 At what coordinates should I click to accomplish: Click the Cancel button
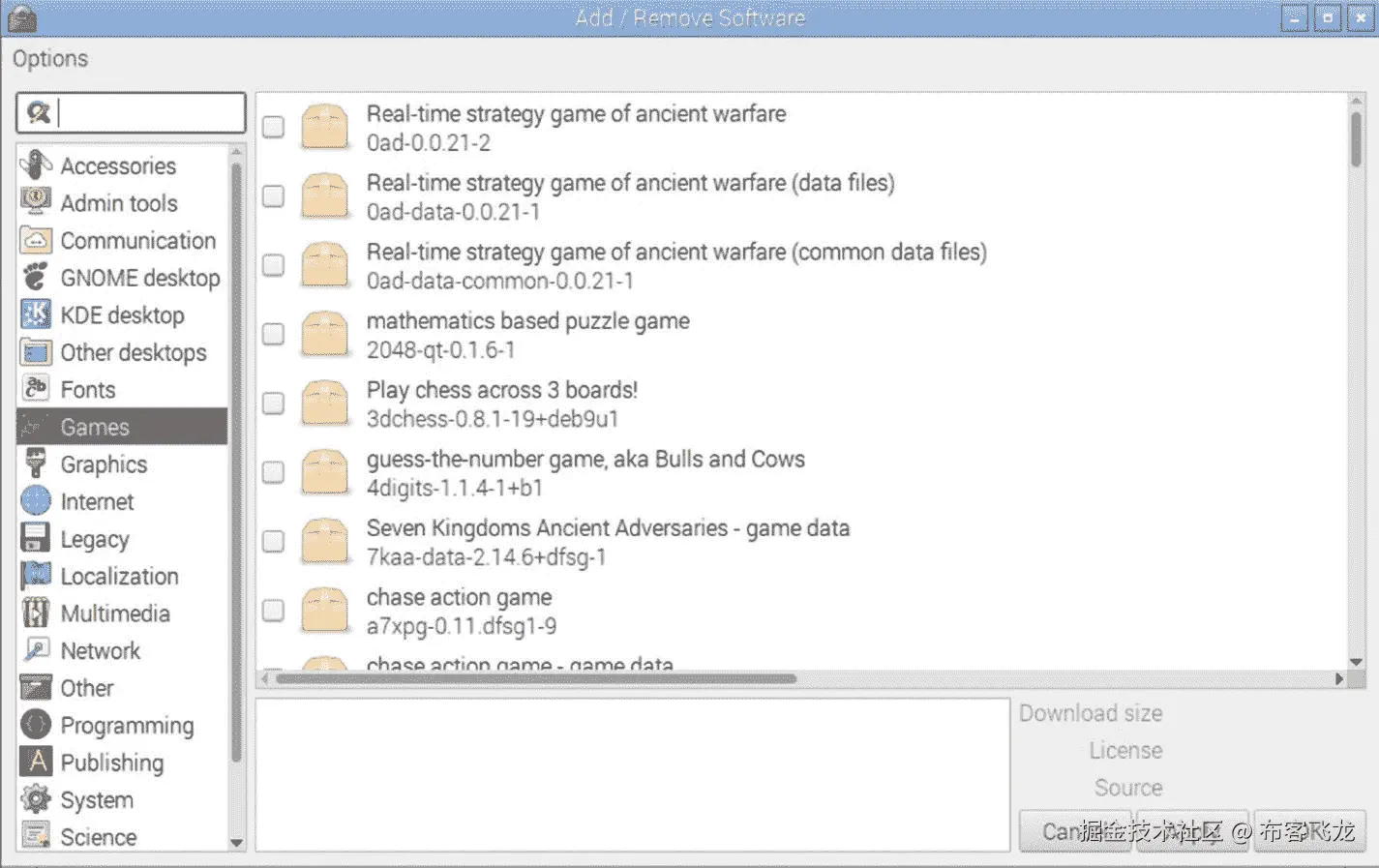click(1077, 830)
